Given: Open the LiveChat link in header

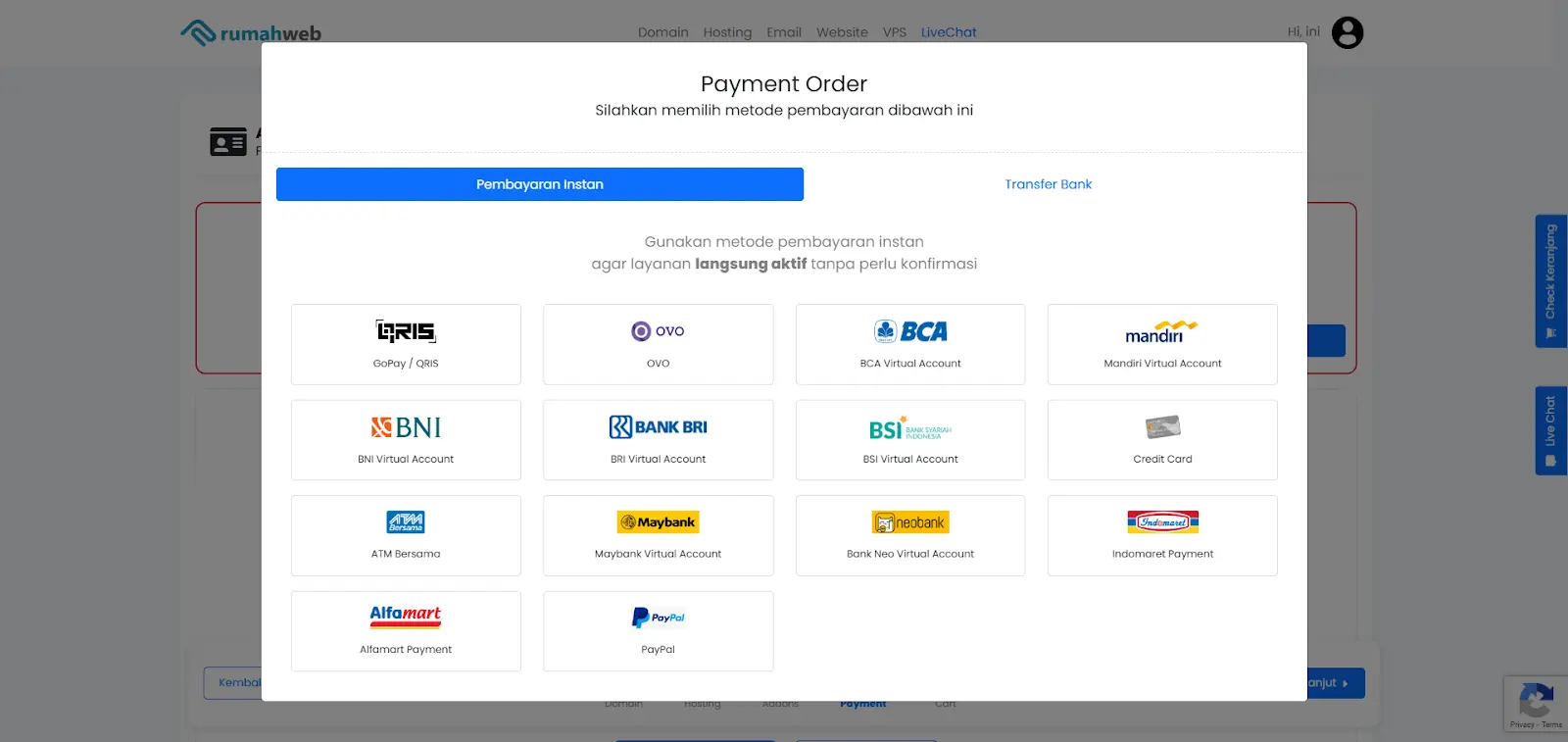Looking at the screenshot, I should point(949,32).
